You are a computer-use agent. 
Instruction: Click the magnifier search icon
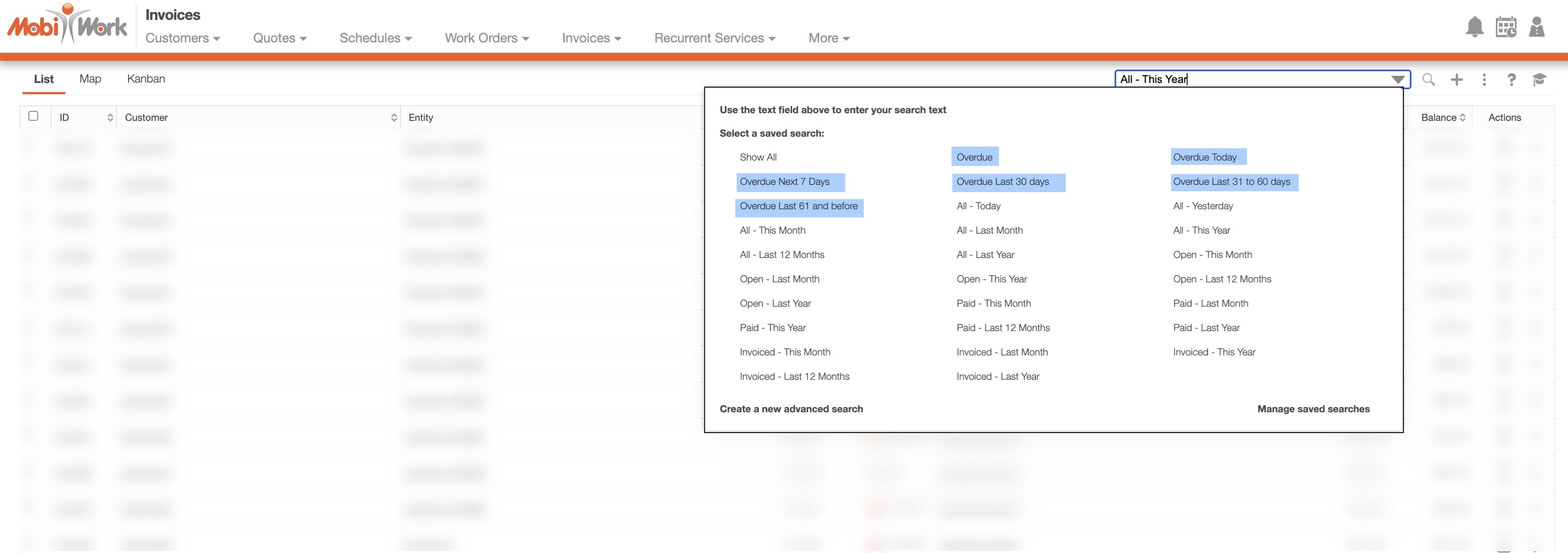click(x=1428, y=80)
